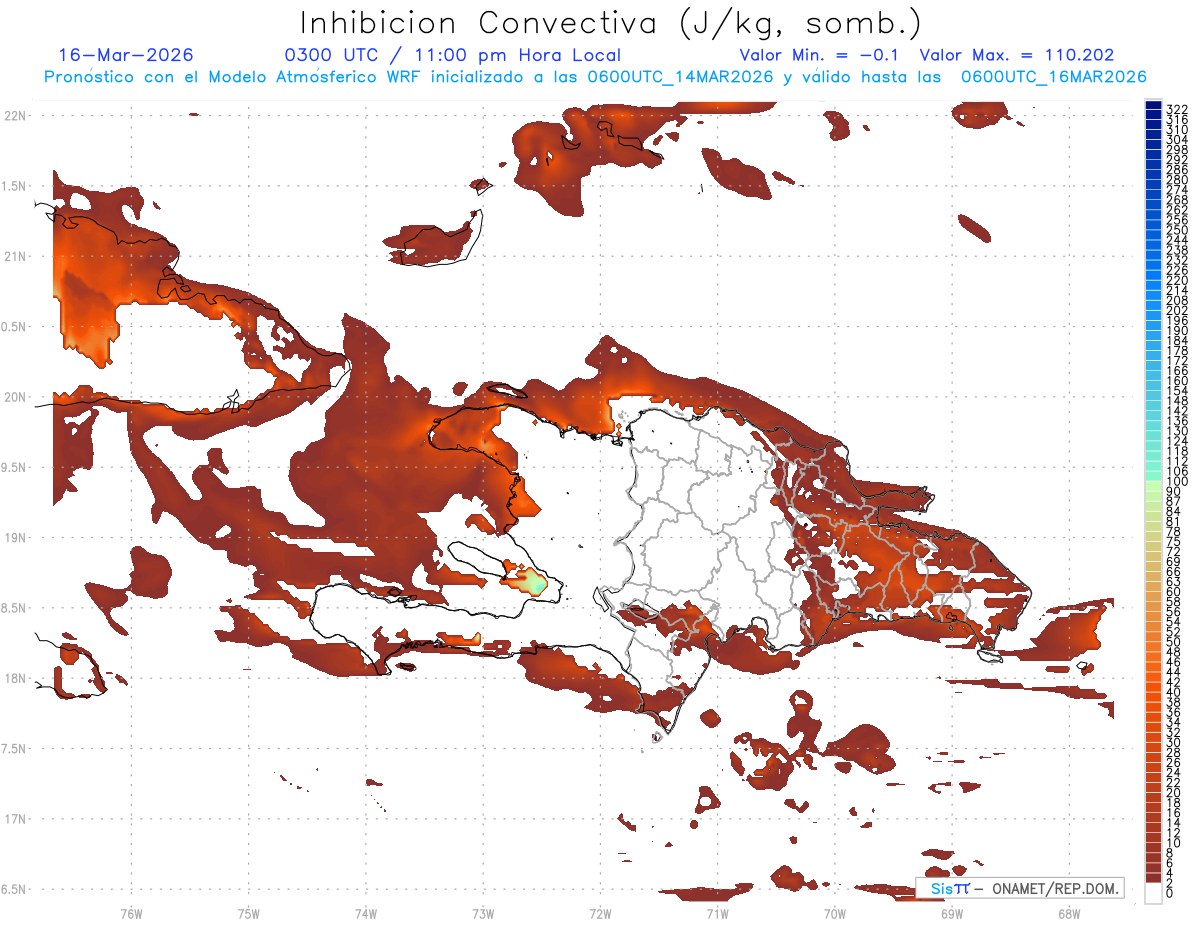Click the "18N" latitude label
The width and height of the screenshot is (1200, 927).
pos(14,678)
